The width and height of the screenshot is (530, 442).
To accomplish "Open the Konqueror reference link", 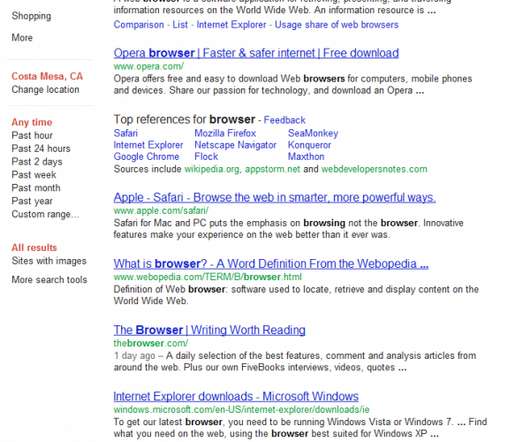I will pyautogui.click(x=309, y=145).
